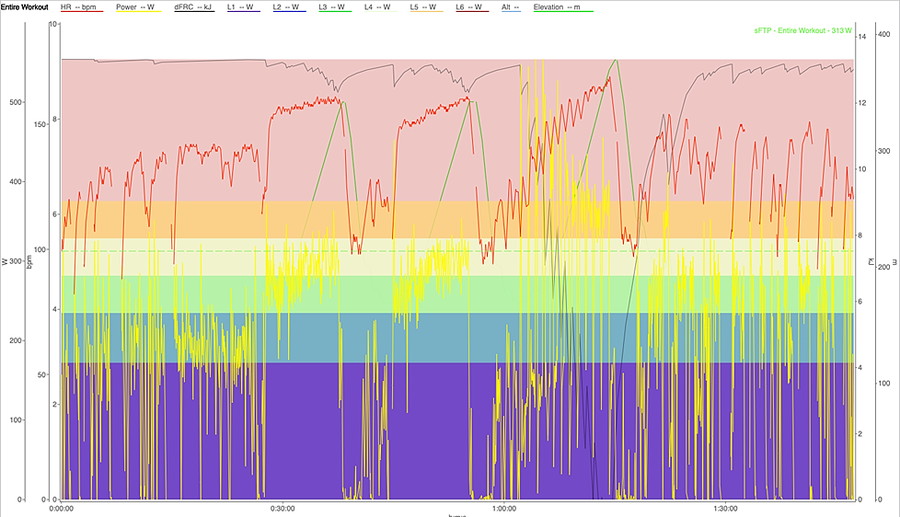Viewport: 900px width, 517px height.
Task: Toggle the HR bpm legend series
Action: pos(79,7)
